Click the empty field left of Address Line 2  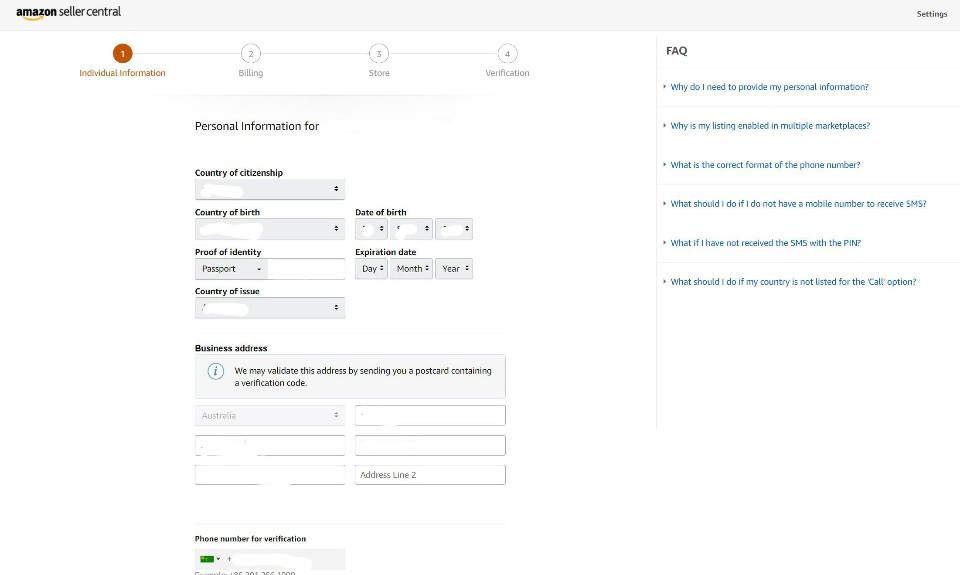(270, 475)
